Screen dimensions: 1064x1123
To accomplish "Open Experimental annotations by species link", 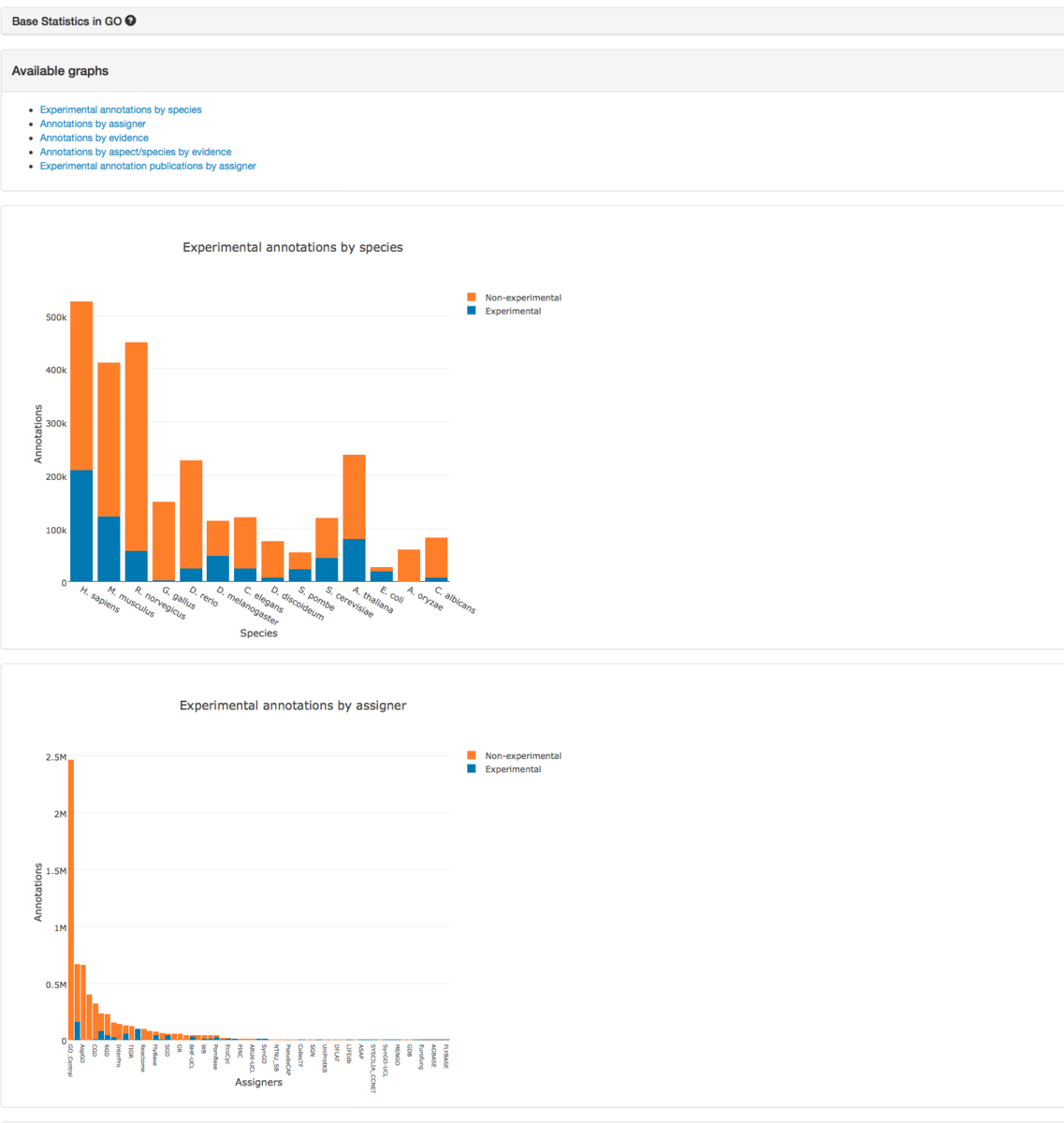I will [x=121, y=109].
